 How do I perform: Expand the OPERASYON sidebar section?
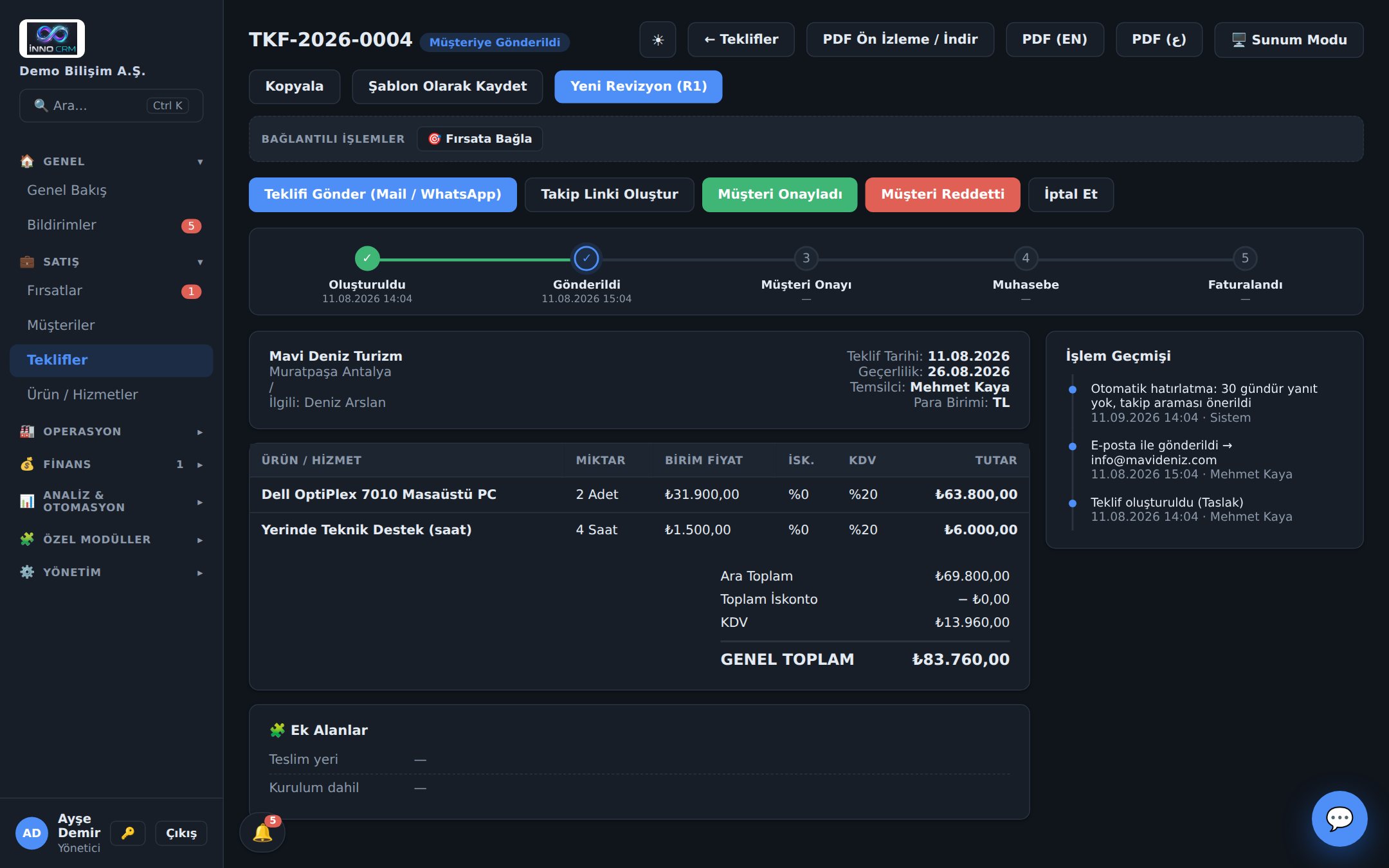(x=111, y=431)
